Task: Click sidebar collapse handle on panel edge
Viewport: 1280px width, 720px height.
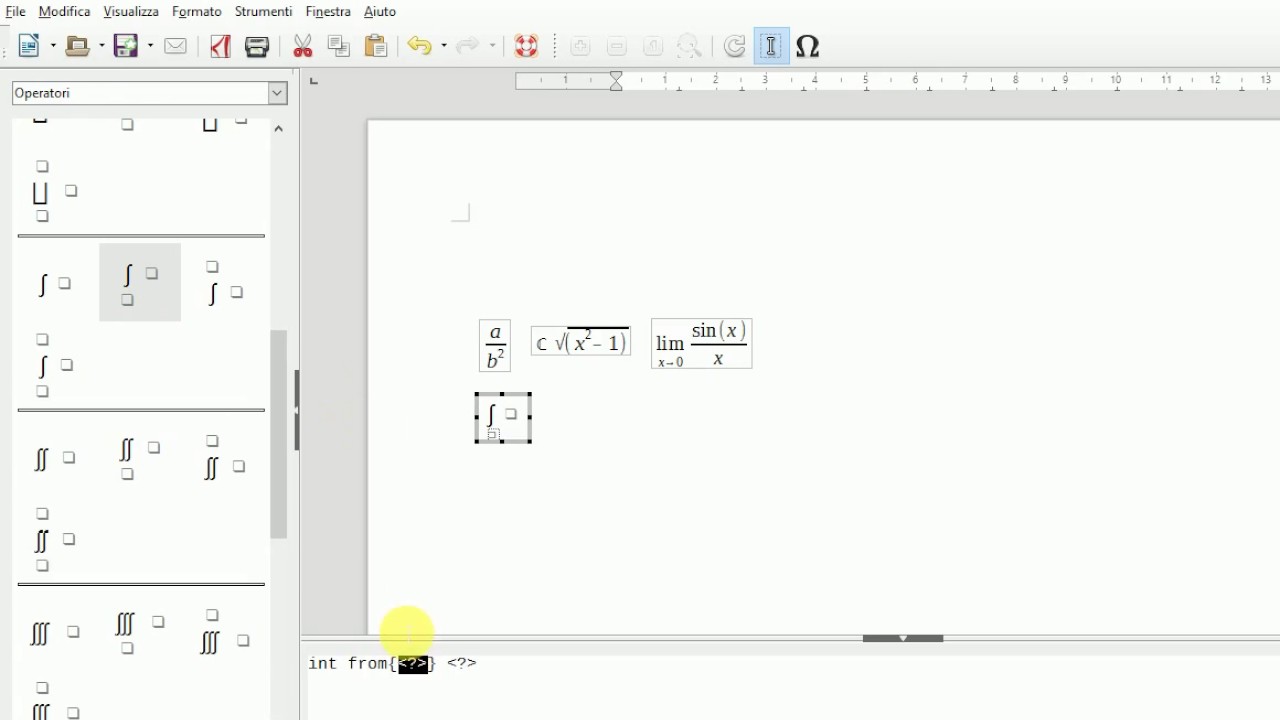Action: [296, 410]
